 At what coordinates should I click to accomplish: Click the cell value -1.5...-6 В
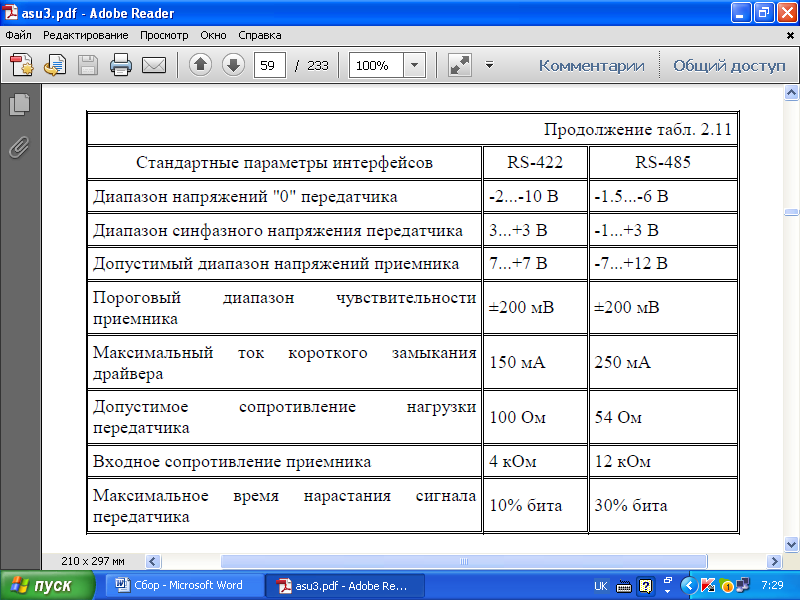631,196
